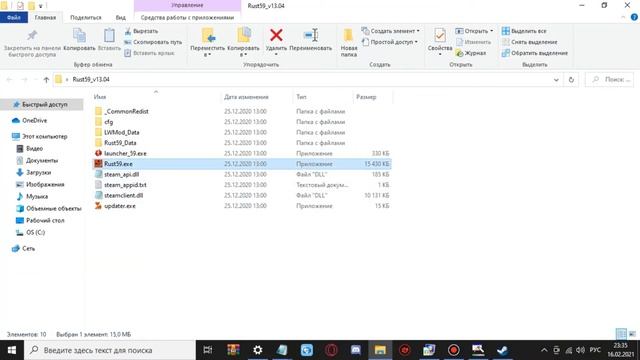Click the Properties (Свойства) icon

click(x=440, y=36)
